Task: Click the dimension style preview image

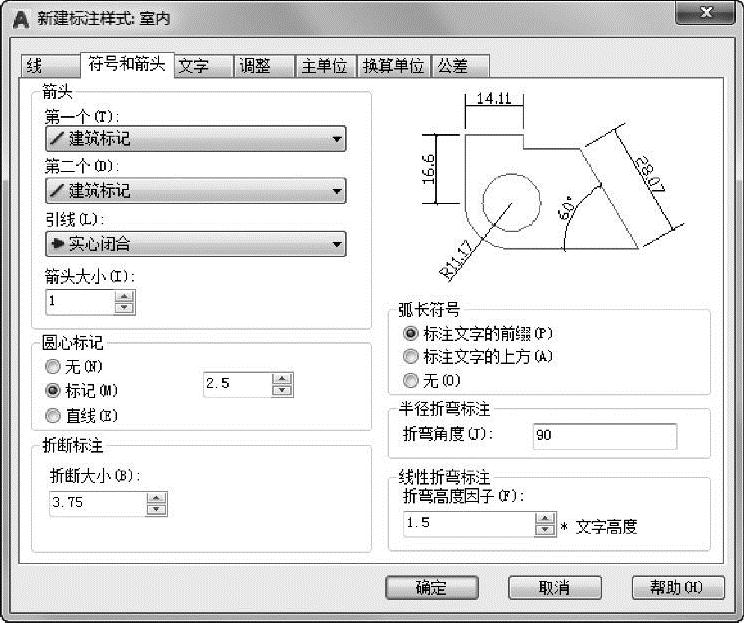Action: 553,186
